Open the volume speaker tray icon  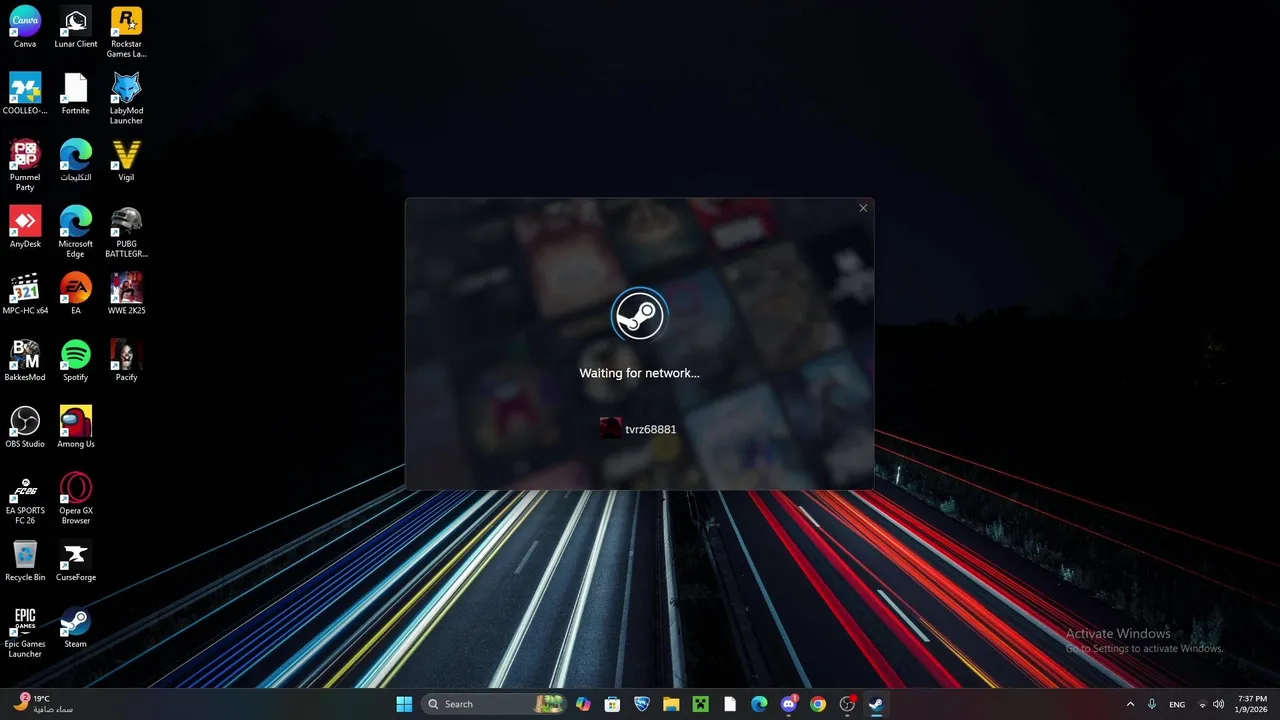pos(1218,704)
